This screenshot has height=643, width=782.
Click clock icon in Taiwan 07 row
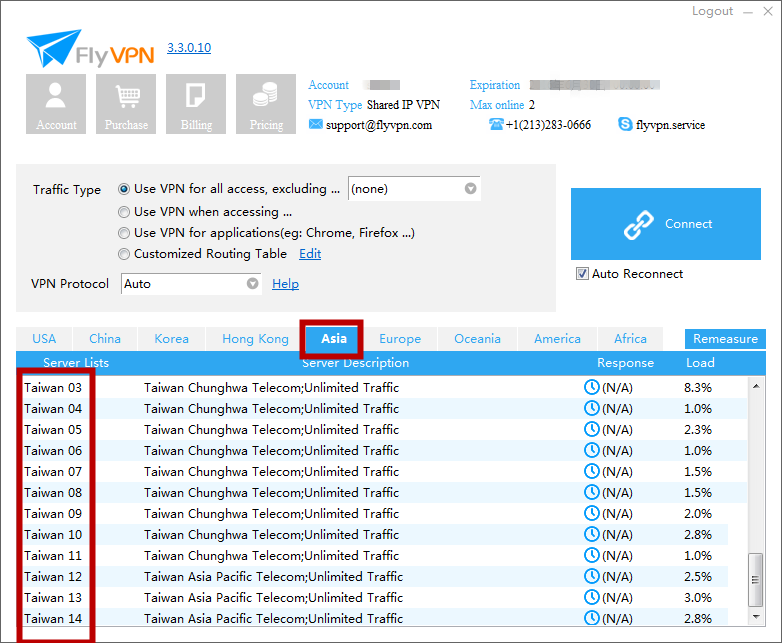pos(591,471)
